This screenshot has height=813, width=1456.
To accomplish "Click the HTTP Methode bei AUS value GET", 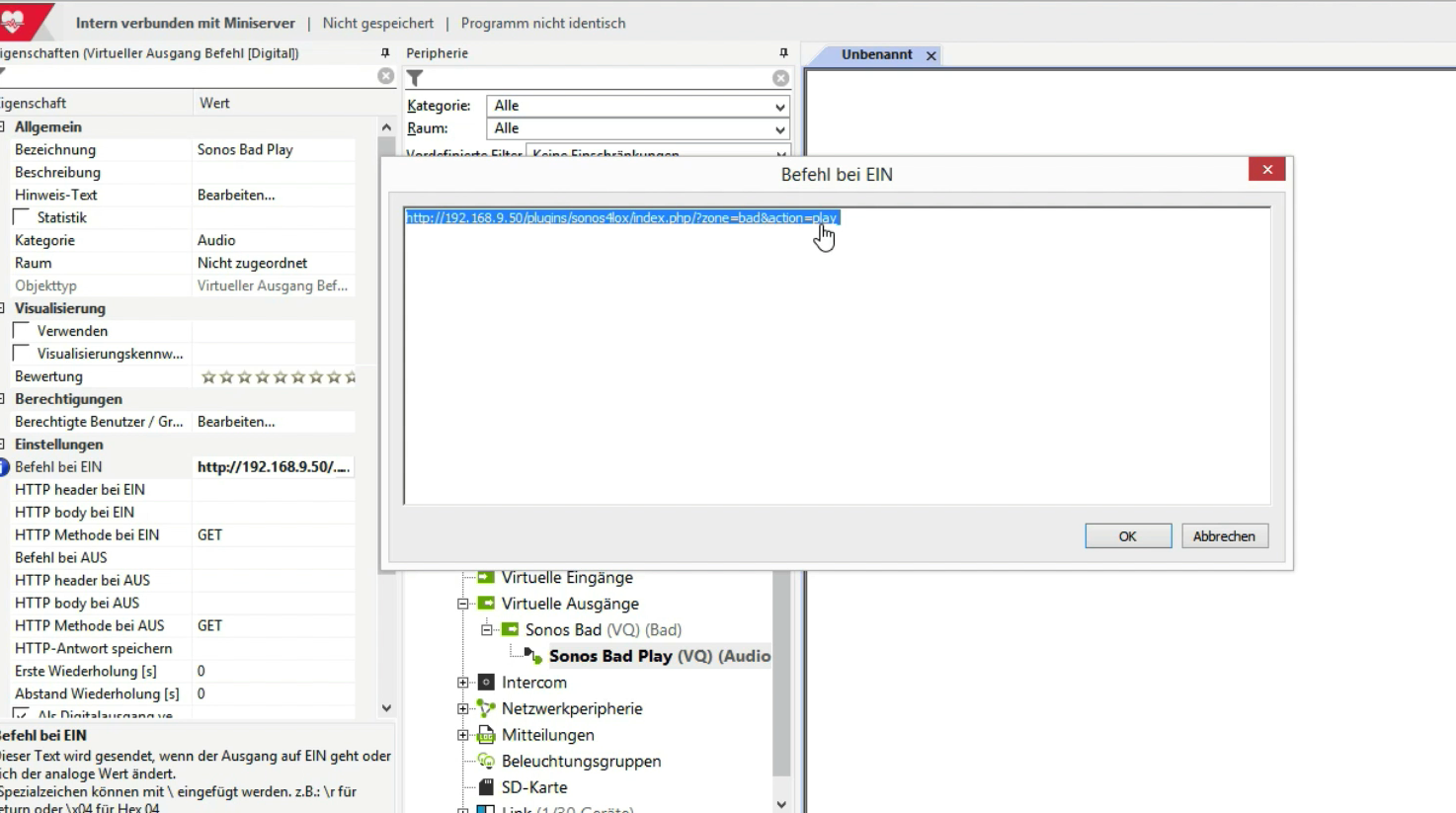I will point(209,626).
